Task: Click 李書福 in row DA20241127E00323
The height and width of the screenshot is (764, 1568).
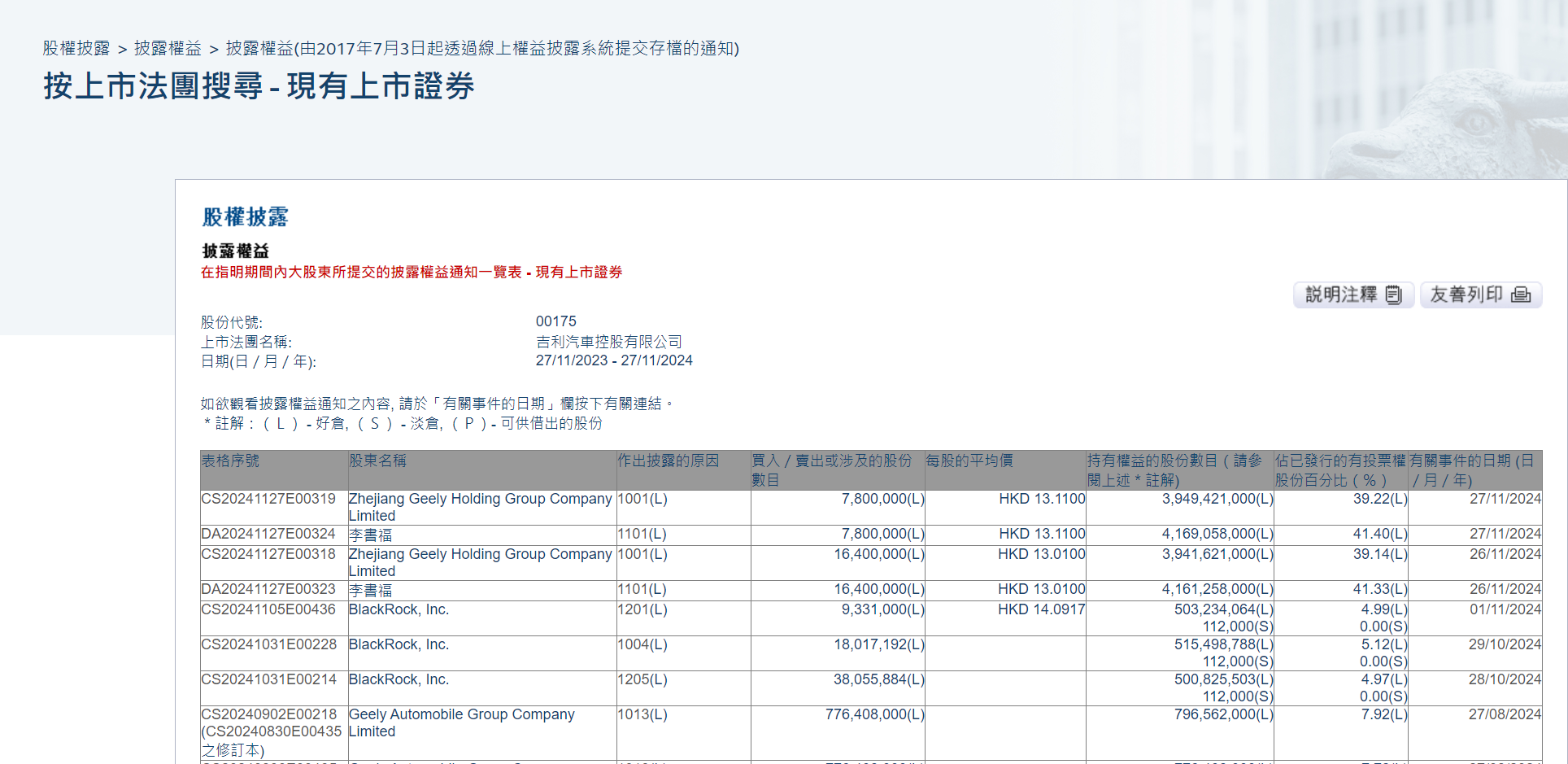Action: (x=370, y=590)
